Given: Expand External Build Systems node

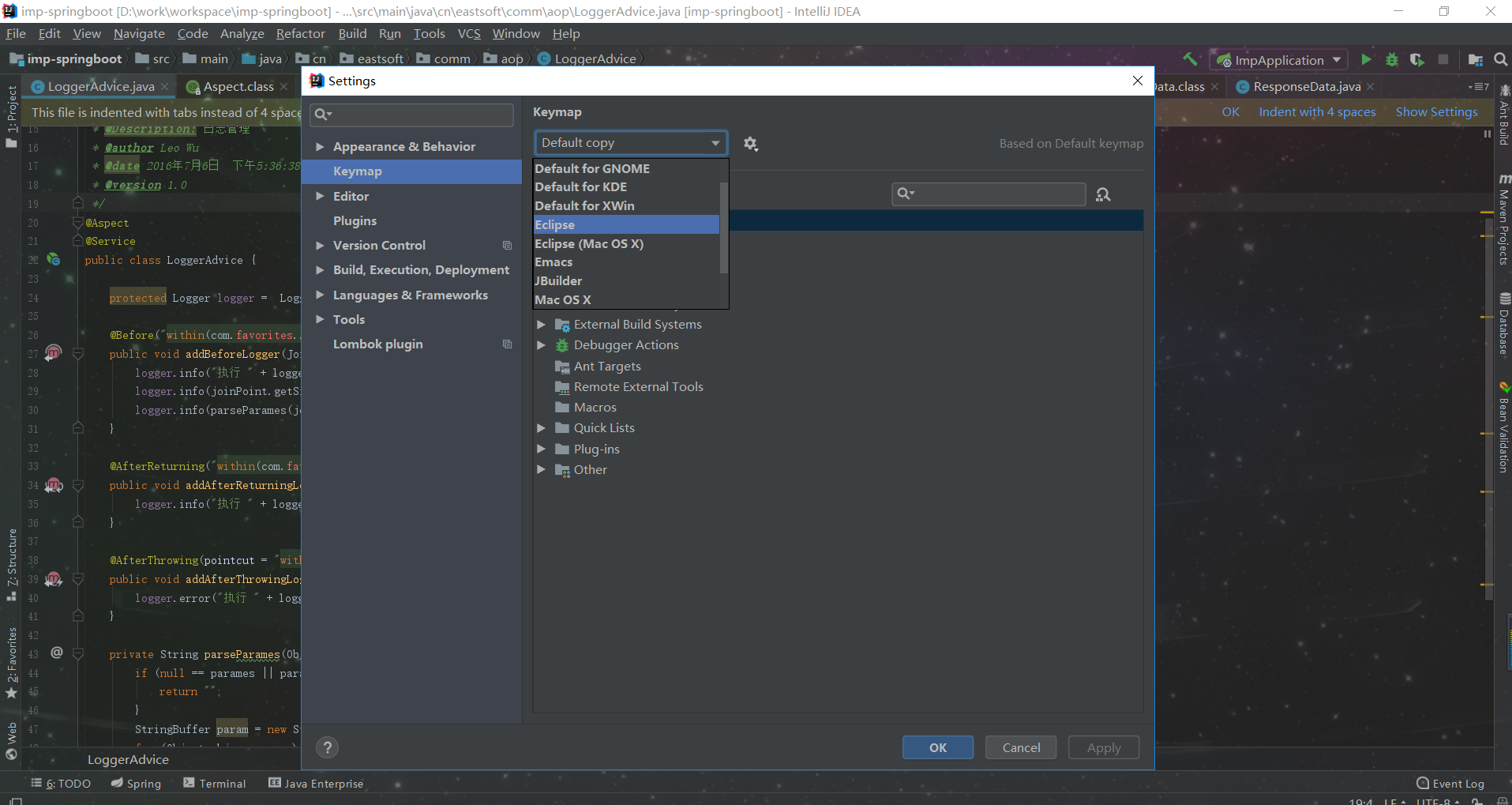Looking at the screenshot, I should coord(541,325).
